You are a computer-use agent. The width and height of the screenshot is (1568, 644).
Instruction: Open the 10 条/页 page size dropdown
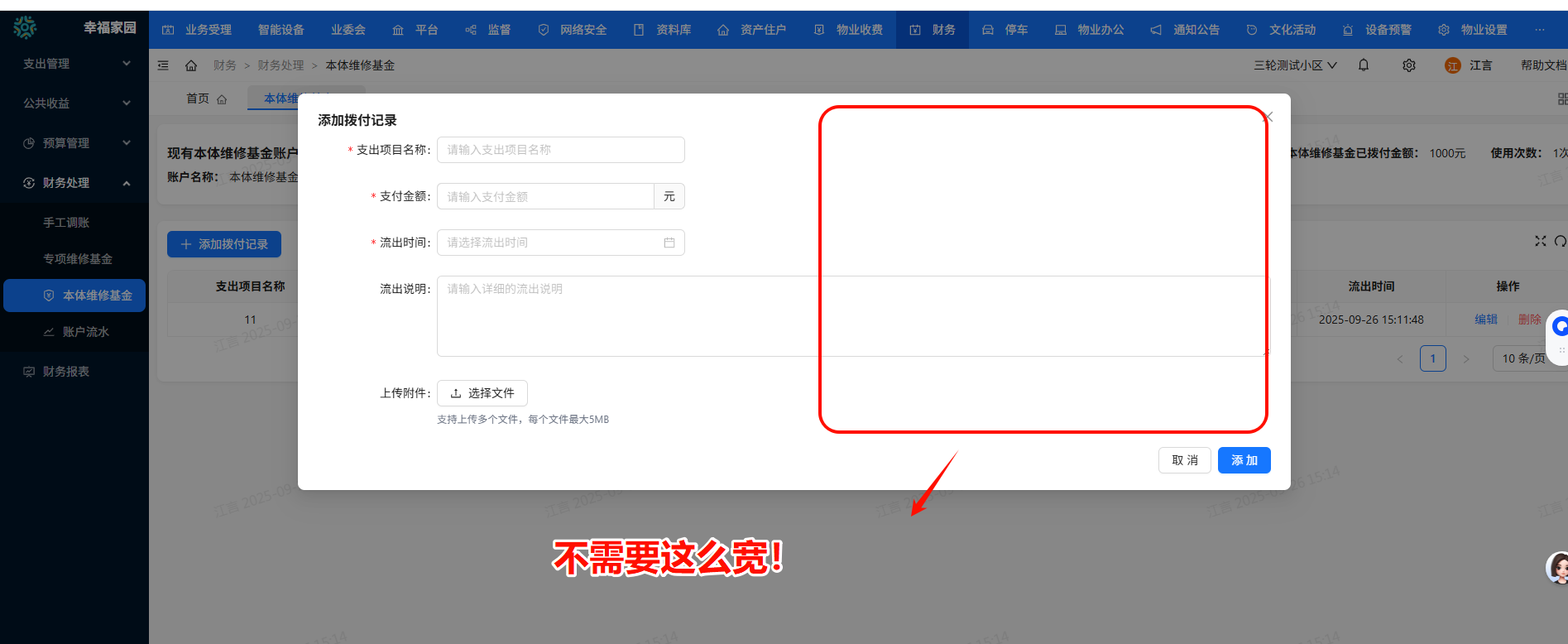(x=1529, y=358)
